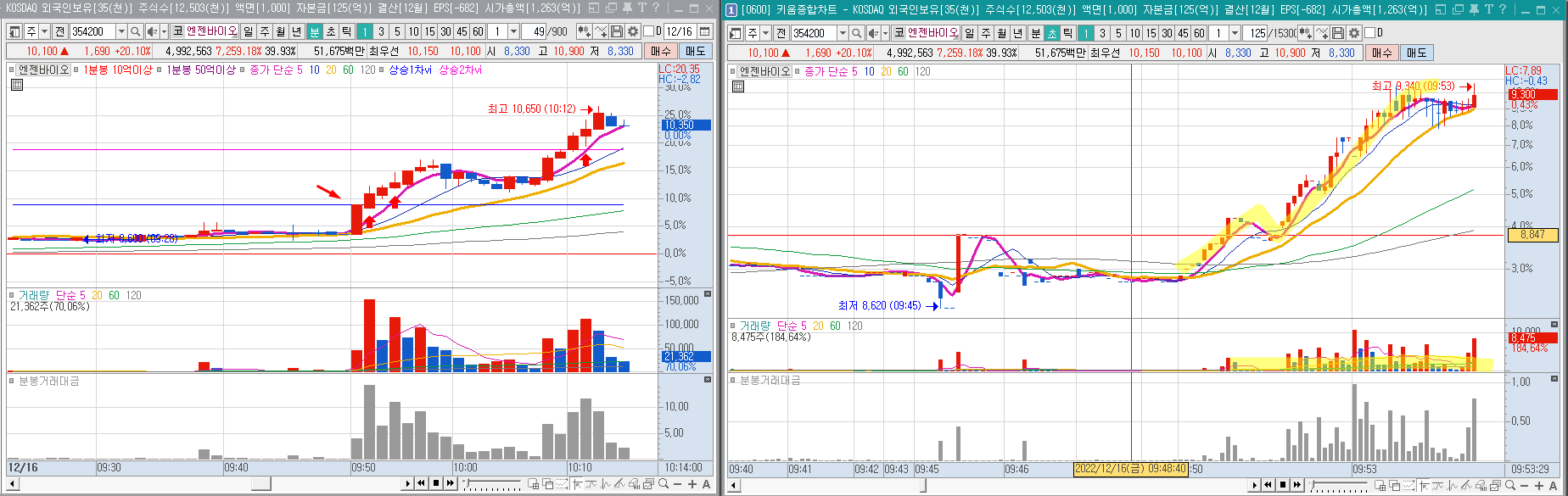Collapse volume pane button in left chart
Viewport: 1568px width, 496px height.
[708, 294]
